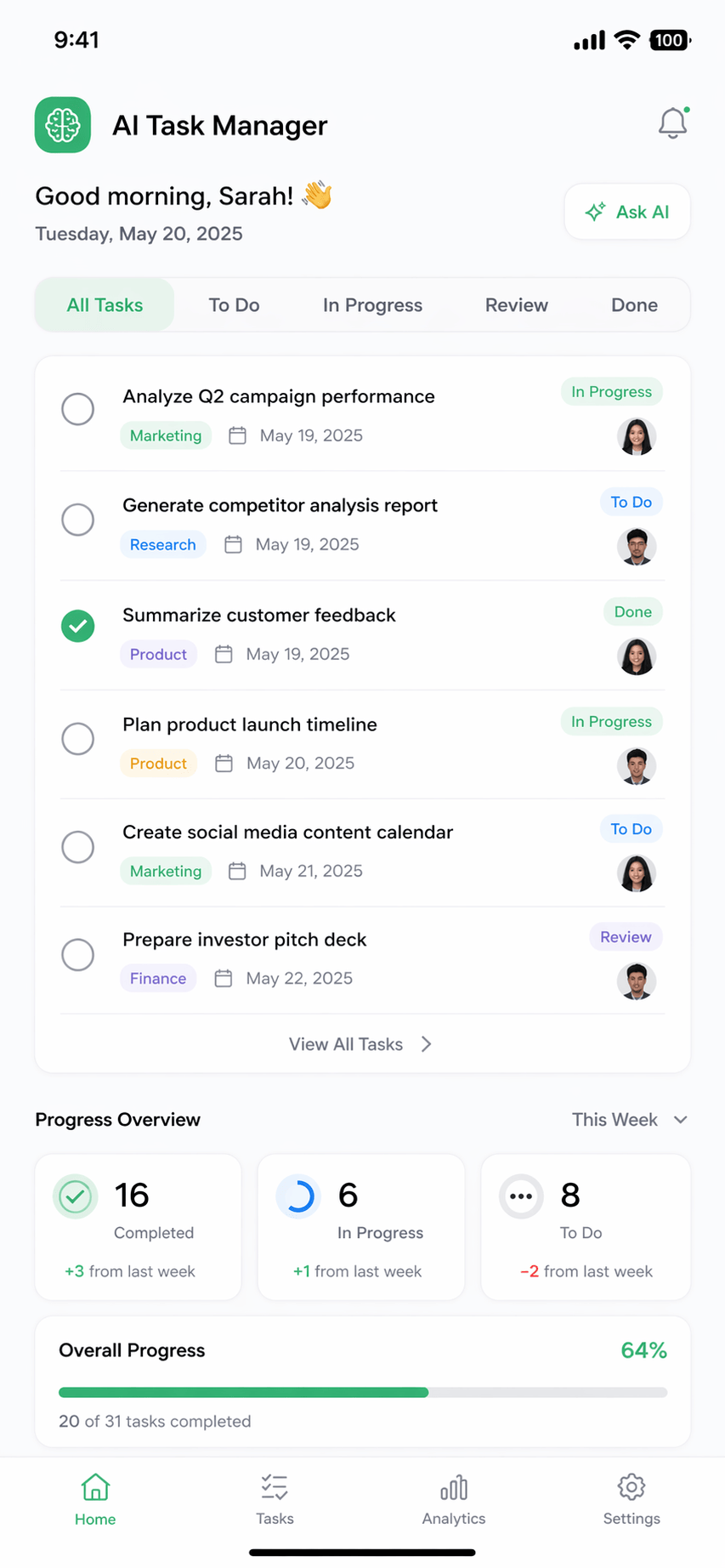Click the Overall Progress bar
Viewport: 725px width, 1568px height.
pos(363,1393)
